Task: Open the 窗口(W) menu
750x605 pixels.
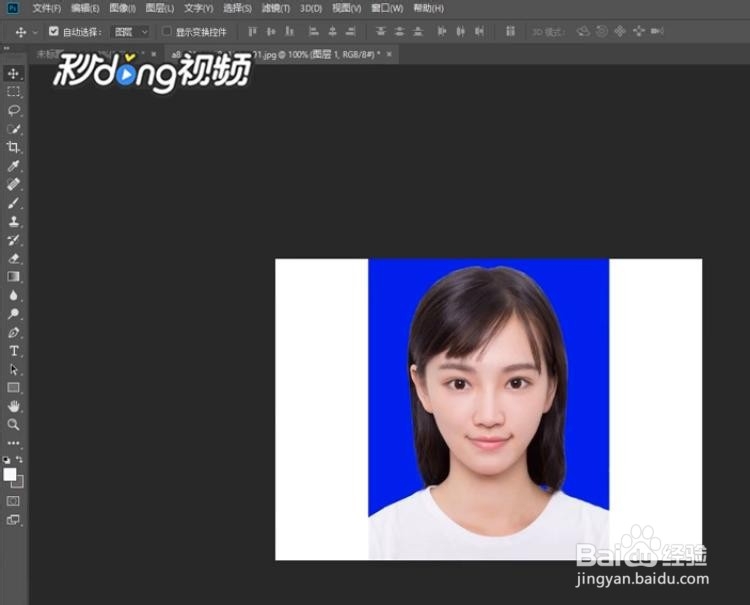Action: tap(387, 8)
